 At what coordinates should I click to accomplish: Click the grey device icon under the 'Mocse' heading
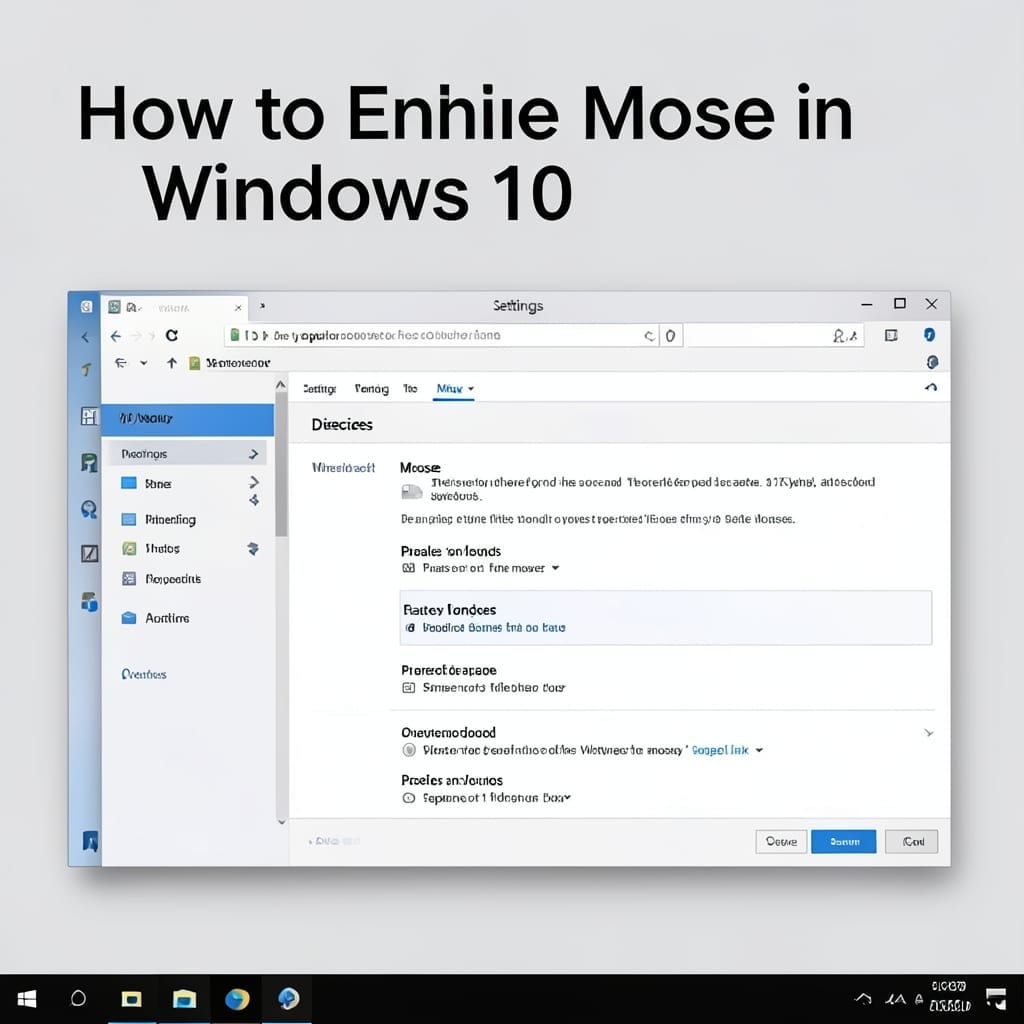coord(411,492)
